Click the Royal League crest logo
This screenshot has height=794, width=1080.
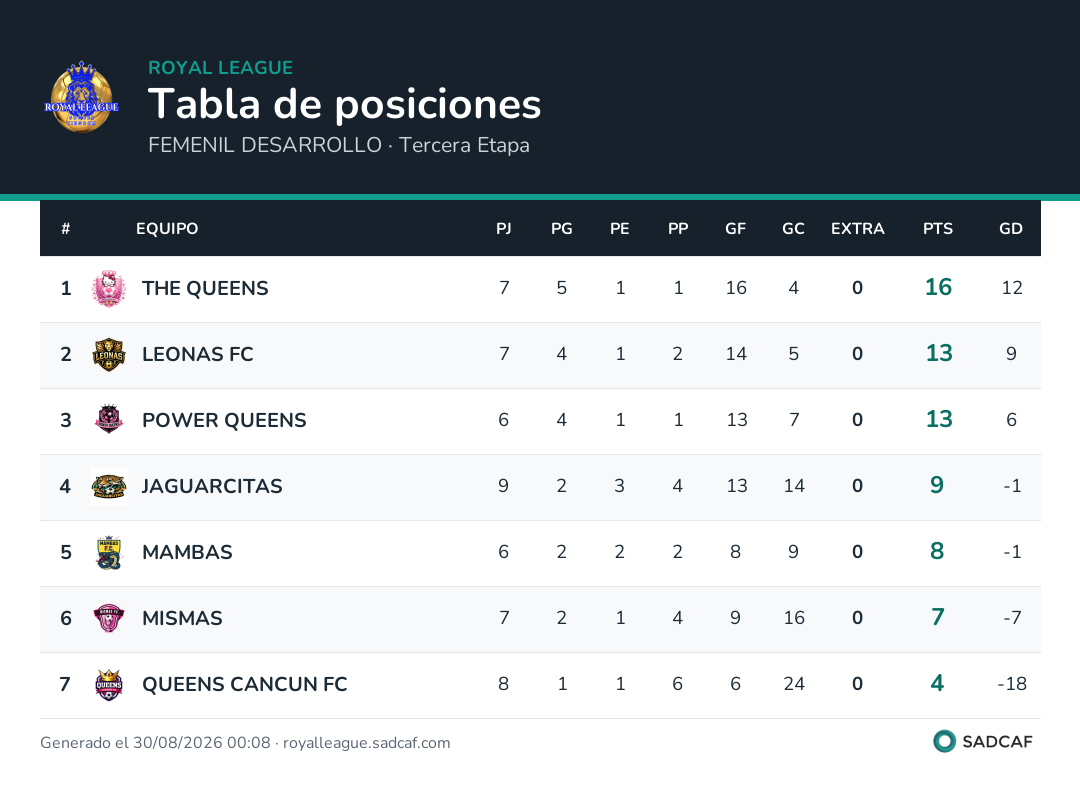tap(81, 97)
